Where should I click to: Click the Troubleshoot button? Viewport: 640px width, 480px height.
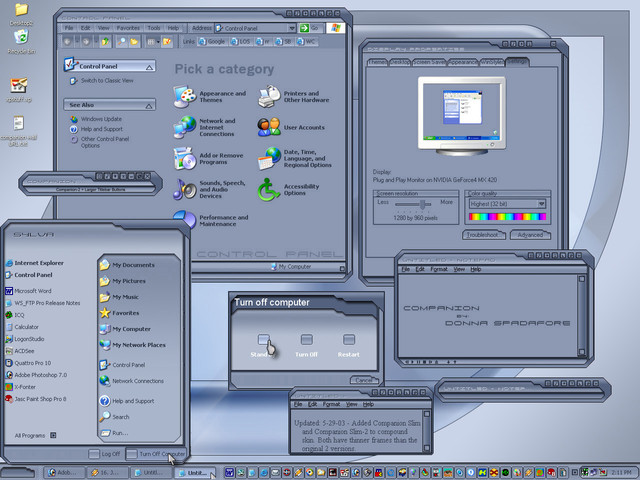[484, 235]
